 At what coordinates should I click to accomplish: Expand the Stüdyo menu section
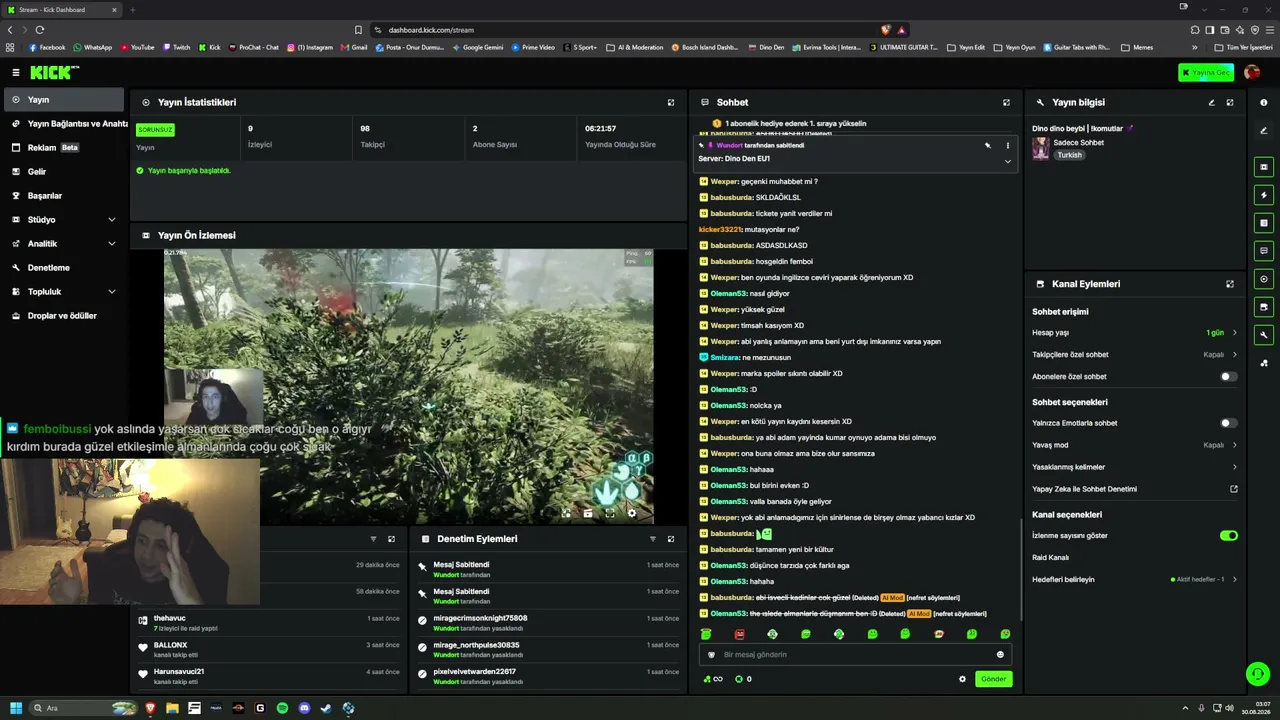click(x=64, y=220)
